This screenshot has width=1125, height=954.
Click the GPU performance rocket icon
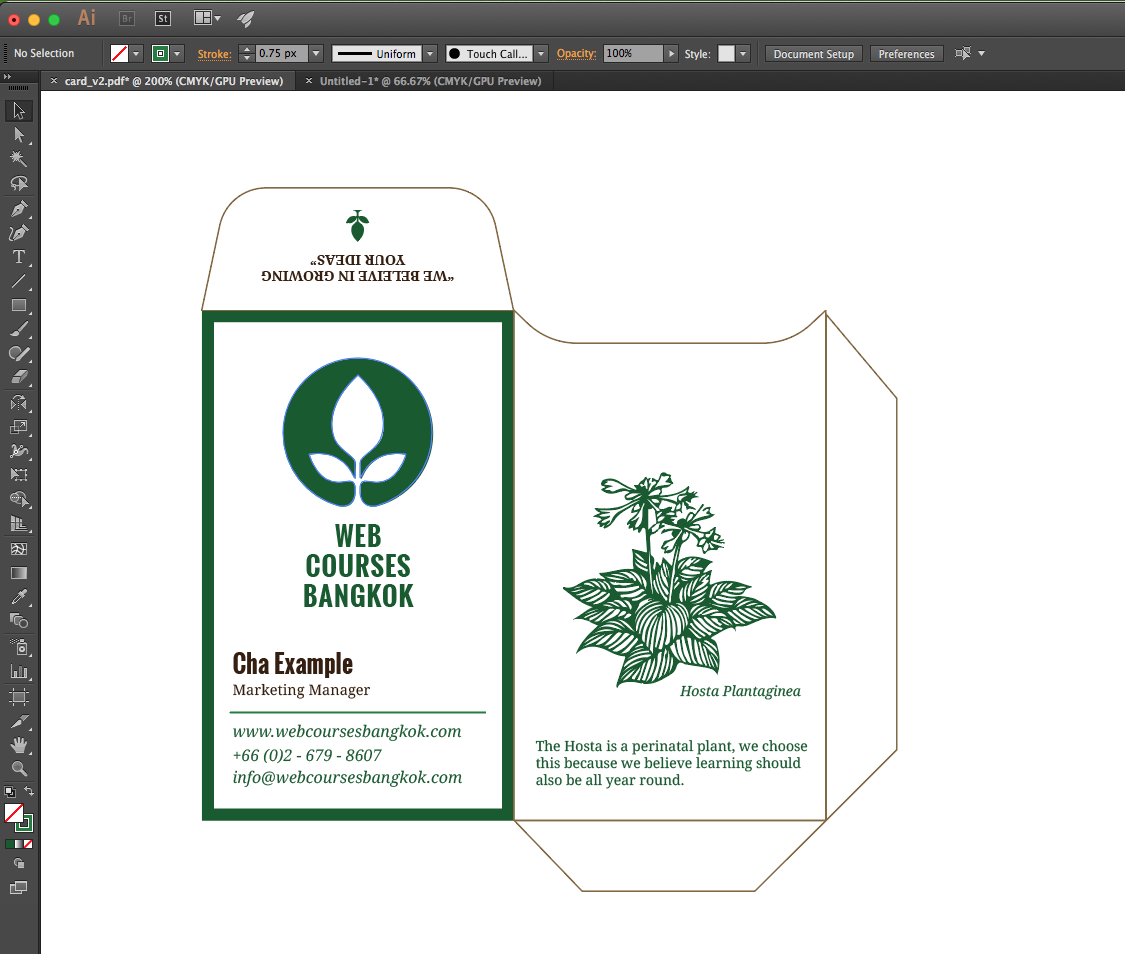click(x=246, y=19)
